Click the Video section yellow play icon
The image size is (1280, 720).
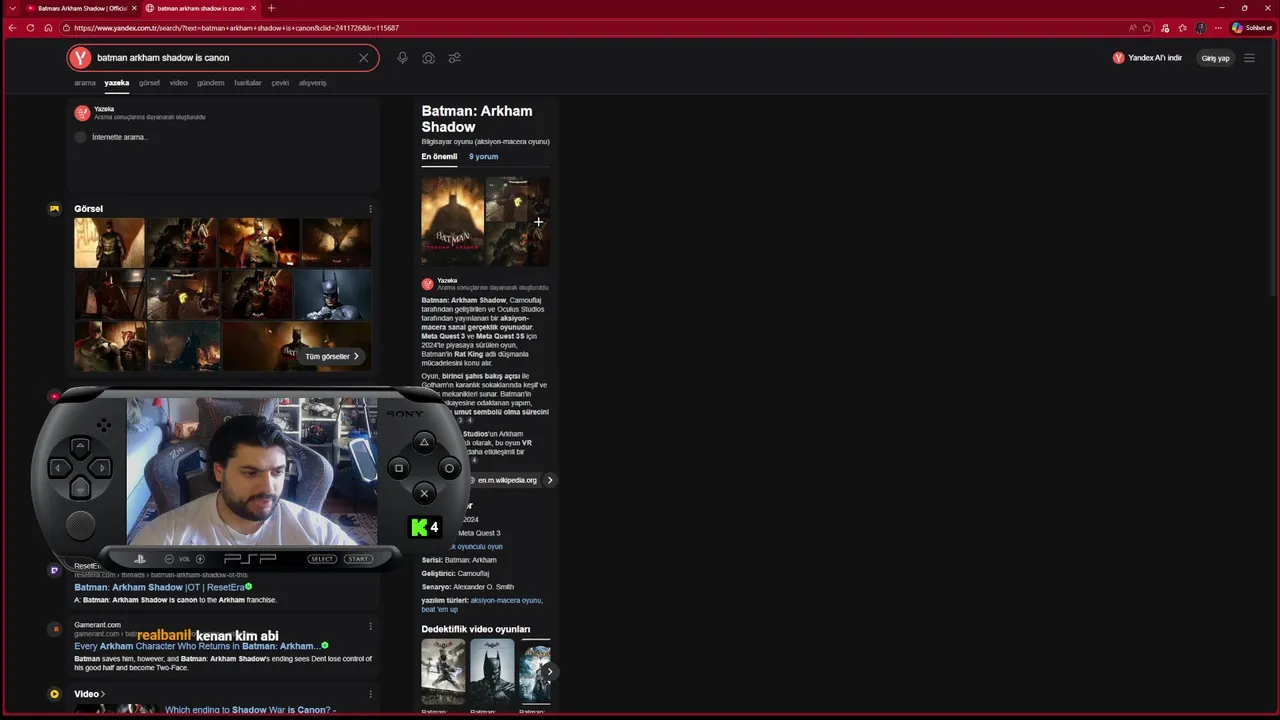click(54, 694)
